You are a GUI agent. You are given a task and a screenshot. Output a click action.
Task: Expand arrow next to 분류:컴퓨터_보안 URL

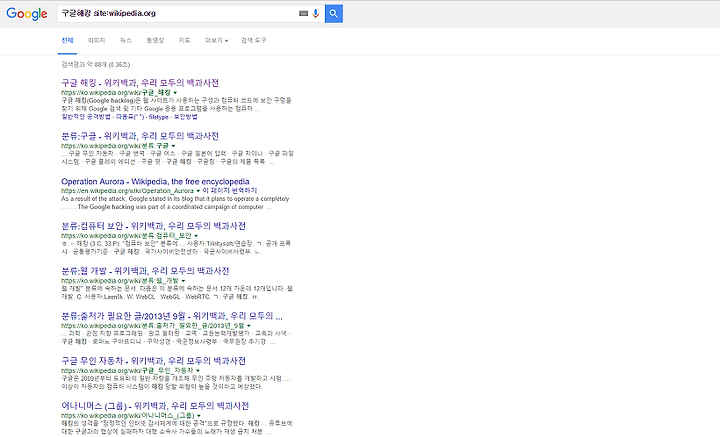[196, 236]
